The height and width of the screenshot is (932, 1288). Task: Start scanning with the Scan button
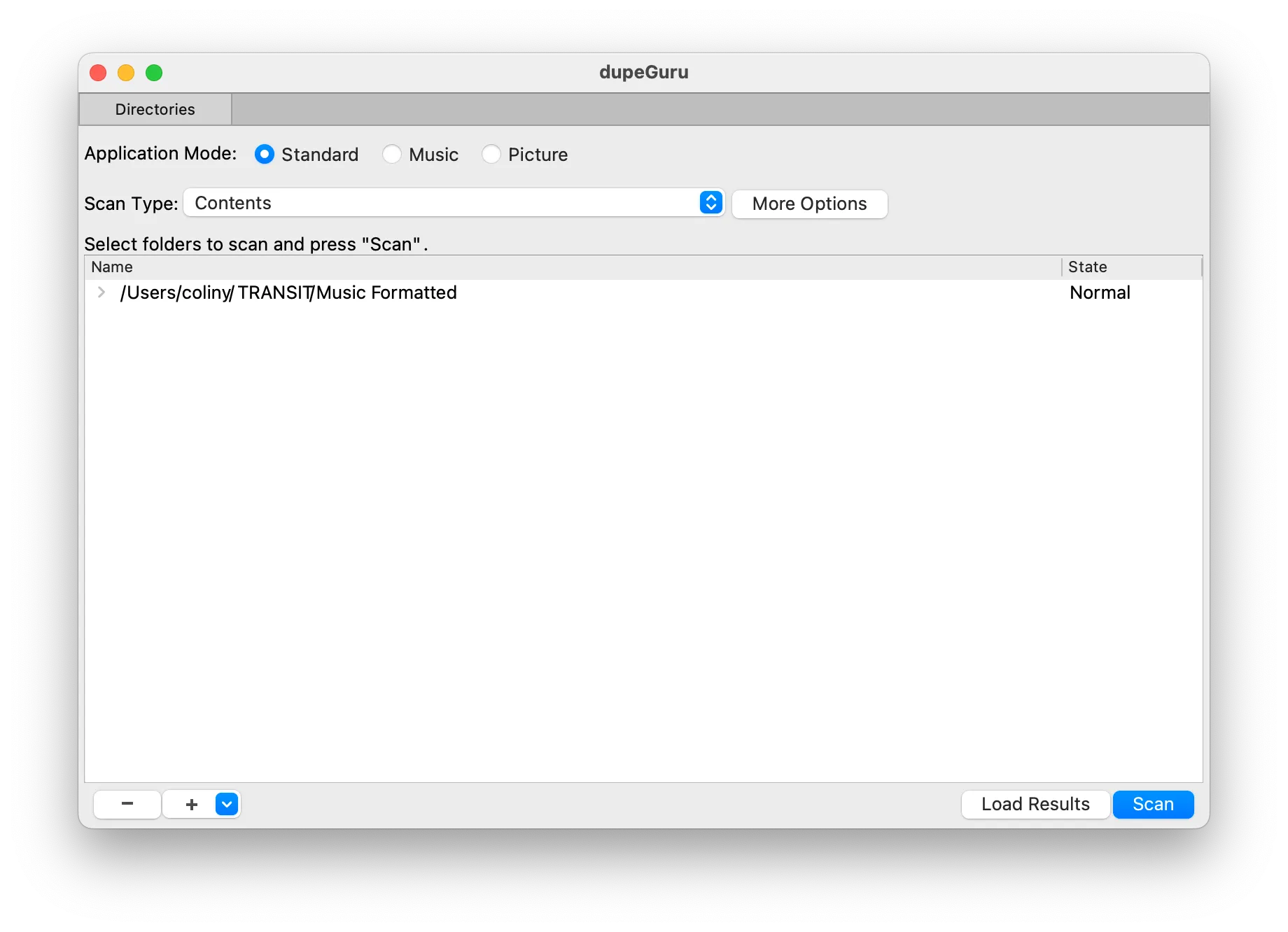(x=1153, y=804)
